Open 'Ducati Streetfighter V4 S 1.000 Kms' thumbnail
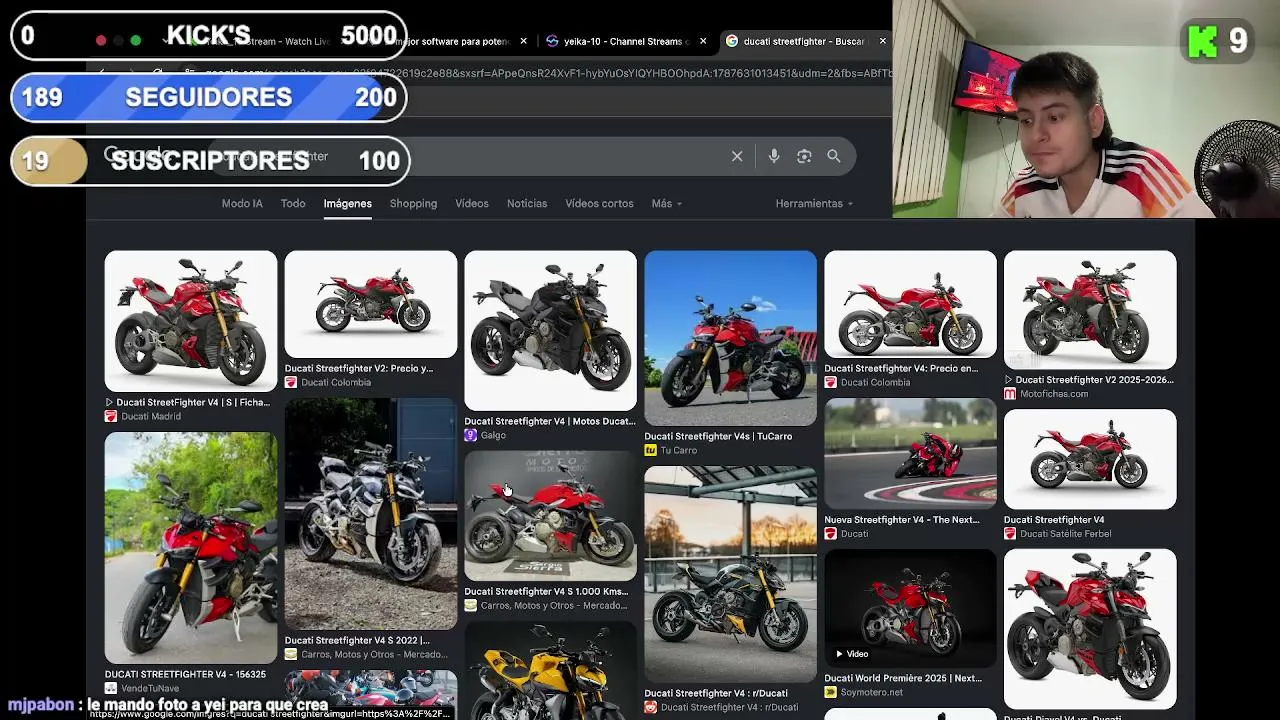Viewport: 1280px width, 720px height. pyautogui.click(x=551, y=516)
